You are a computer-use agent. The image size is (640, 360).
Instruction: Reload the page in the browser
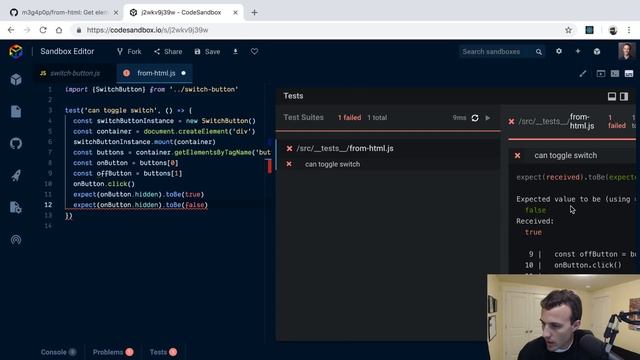43,30
